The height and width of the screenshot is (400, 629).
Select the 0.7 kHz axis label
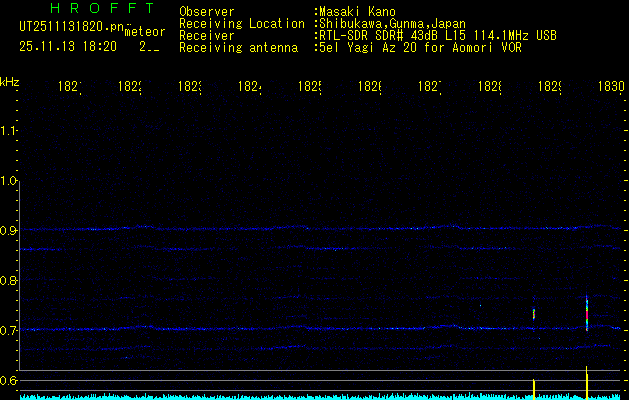[x=10, y=330]
